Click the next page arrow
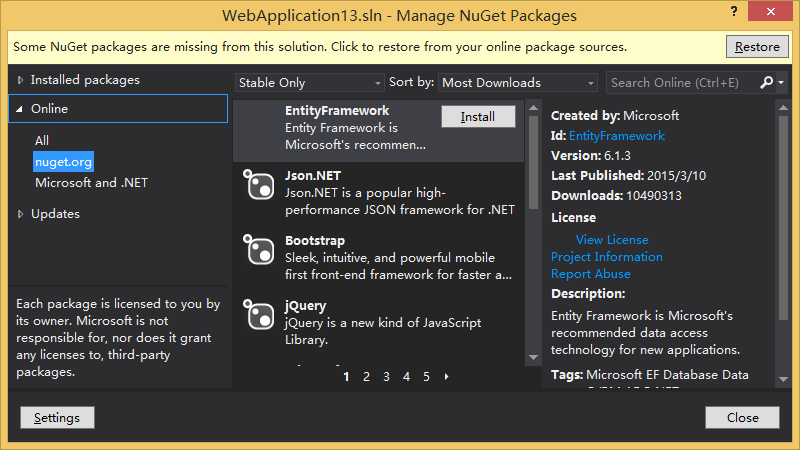Screen dimensions: 800x450 point(446,377)
